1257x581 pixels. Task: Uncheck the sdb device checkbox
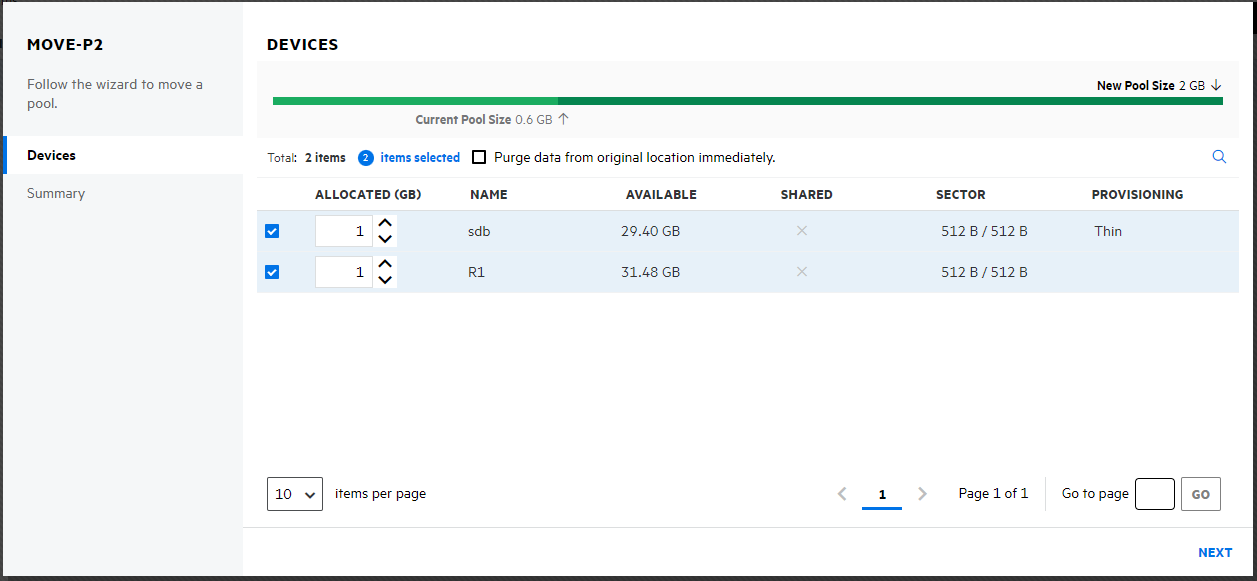(272, 231)
